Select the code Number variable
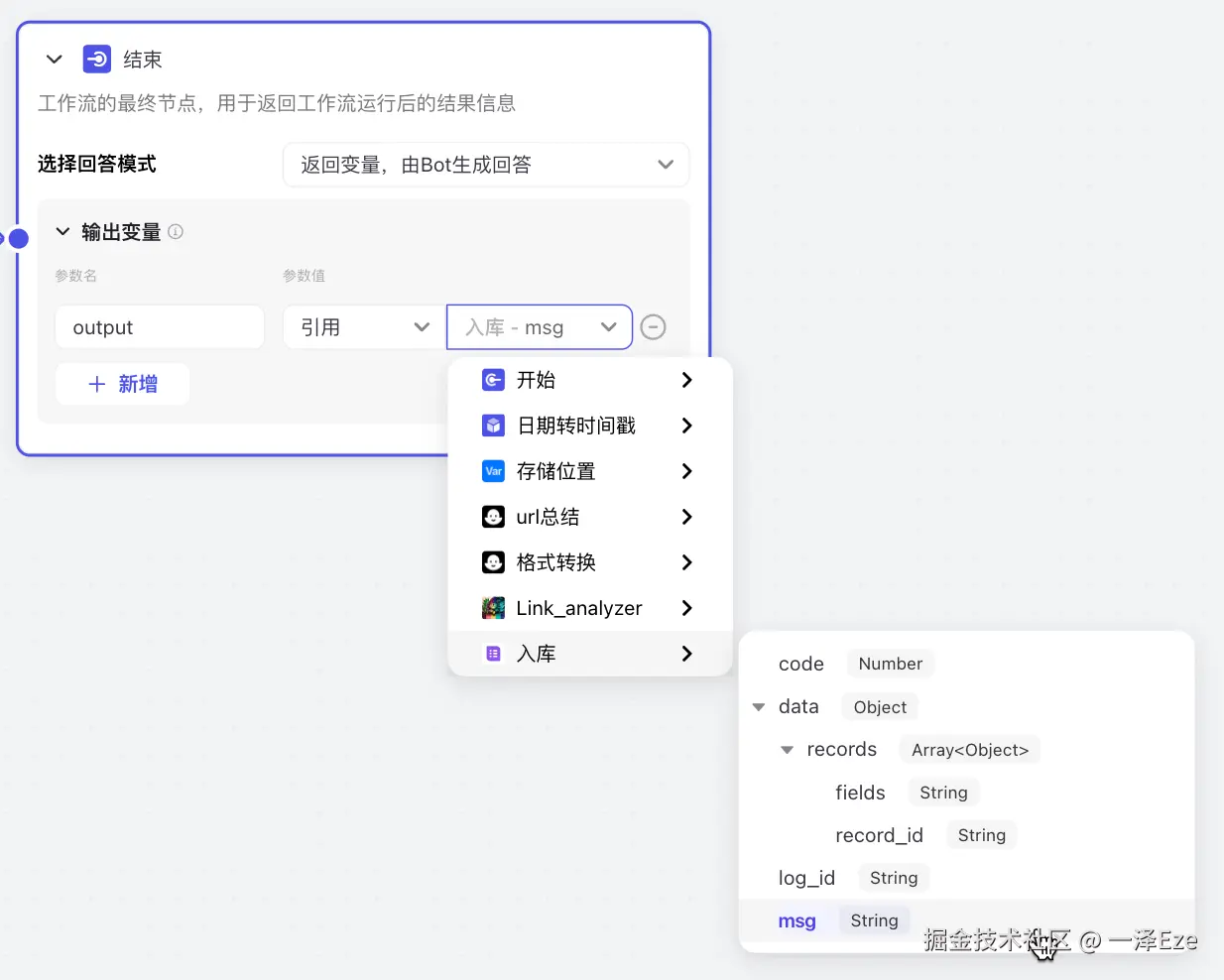The image size is (1224, 980). coord(966,664)
